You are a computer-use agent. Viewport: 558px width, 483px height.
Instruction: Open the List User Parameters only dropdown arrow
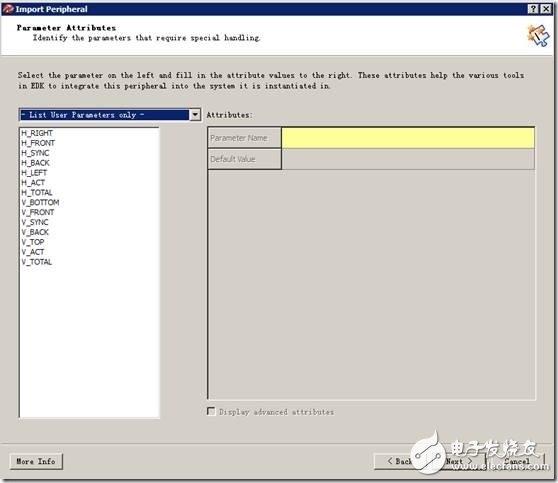pos(195,115)
